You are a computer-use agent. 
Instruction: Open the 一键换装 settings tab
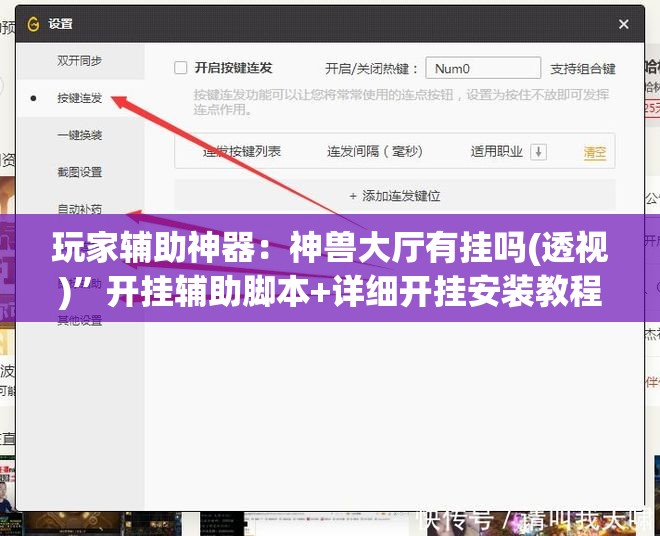pos(80,135)
